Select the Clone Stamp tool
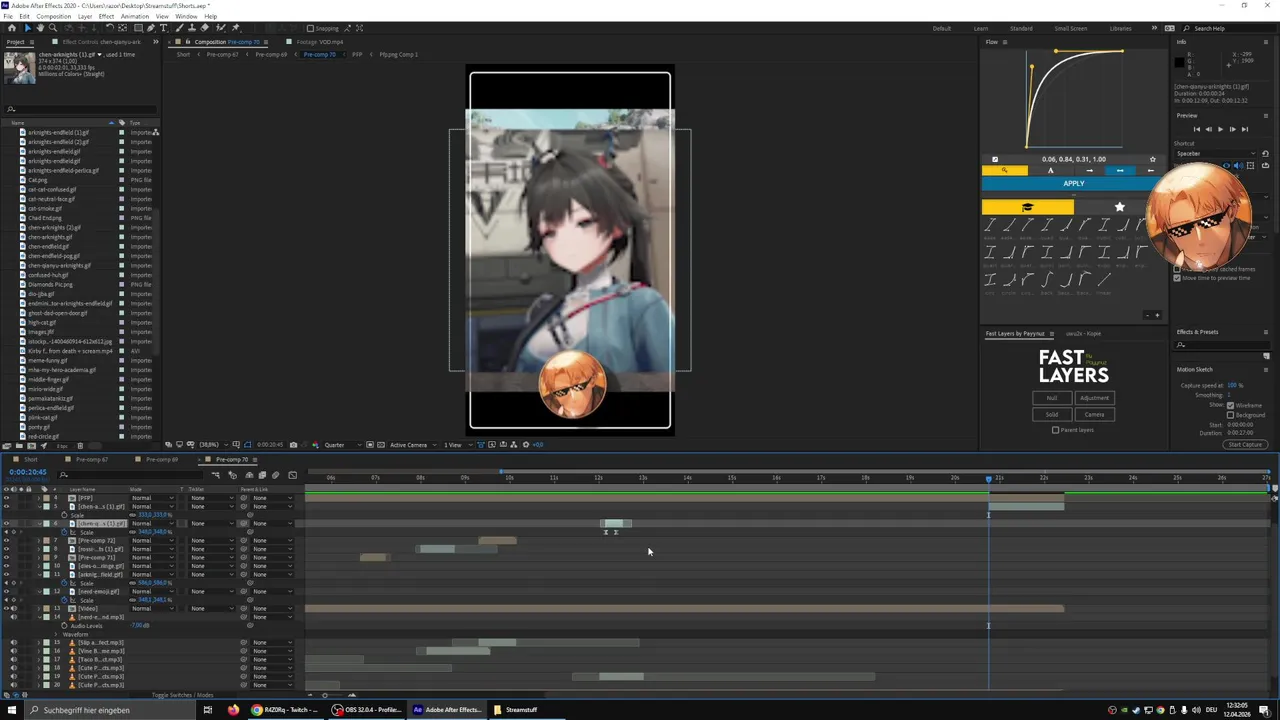 [x=192, y=28]
